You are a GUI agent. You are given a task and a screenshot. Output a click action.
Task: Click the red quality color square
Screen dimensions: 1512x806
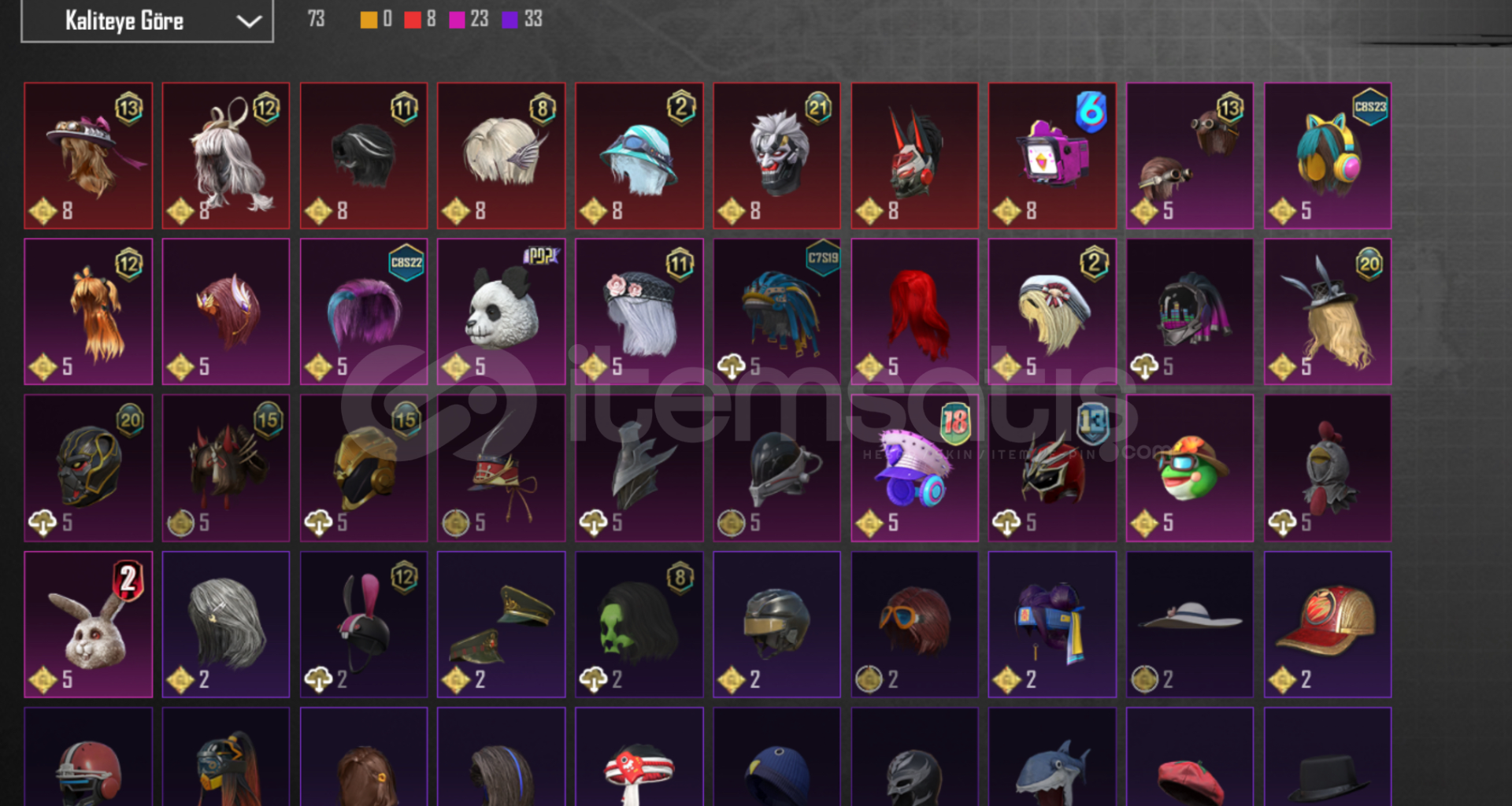tap(413, 20)
